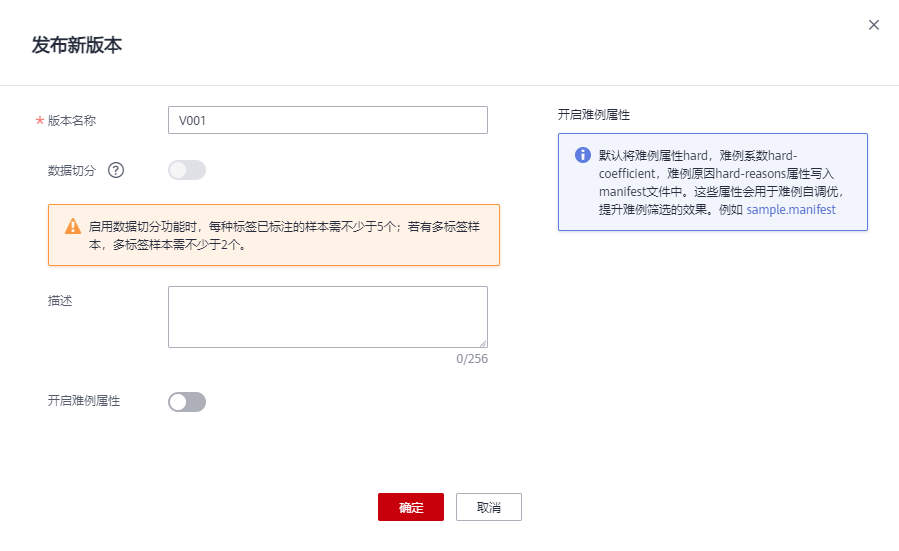Click the 描述 field label
Viewport: 899px width, 551px height.
[x=60, y=301]
